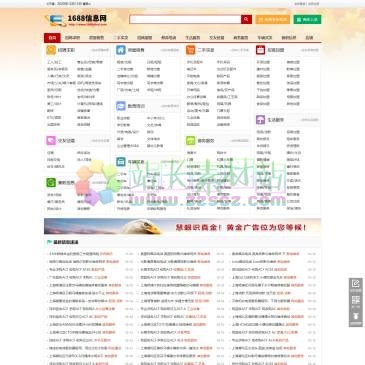
Task: Click the green button beside the search bar
Action: click(307, 19)
